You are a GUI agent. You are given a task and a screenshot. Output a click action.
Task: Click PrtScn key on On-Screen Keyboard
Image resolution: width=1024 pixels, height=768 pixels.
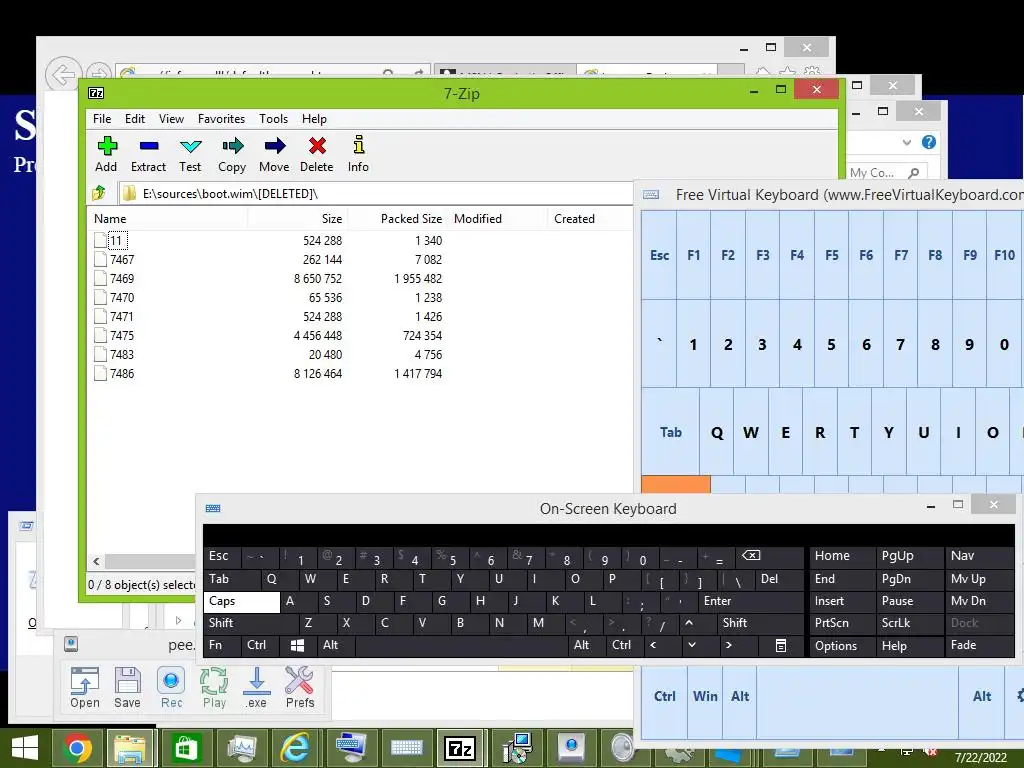pyautogui.click(x=842, y=623)
